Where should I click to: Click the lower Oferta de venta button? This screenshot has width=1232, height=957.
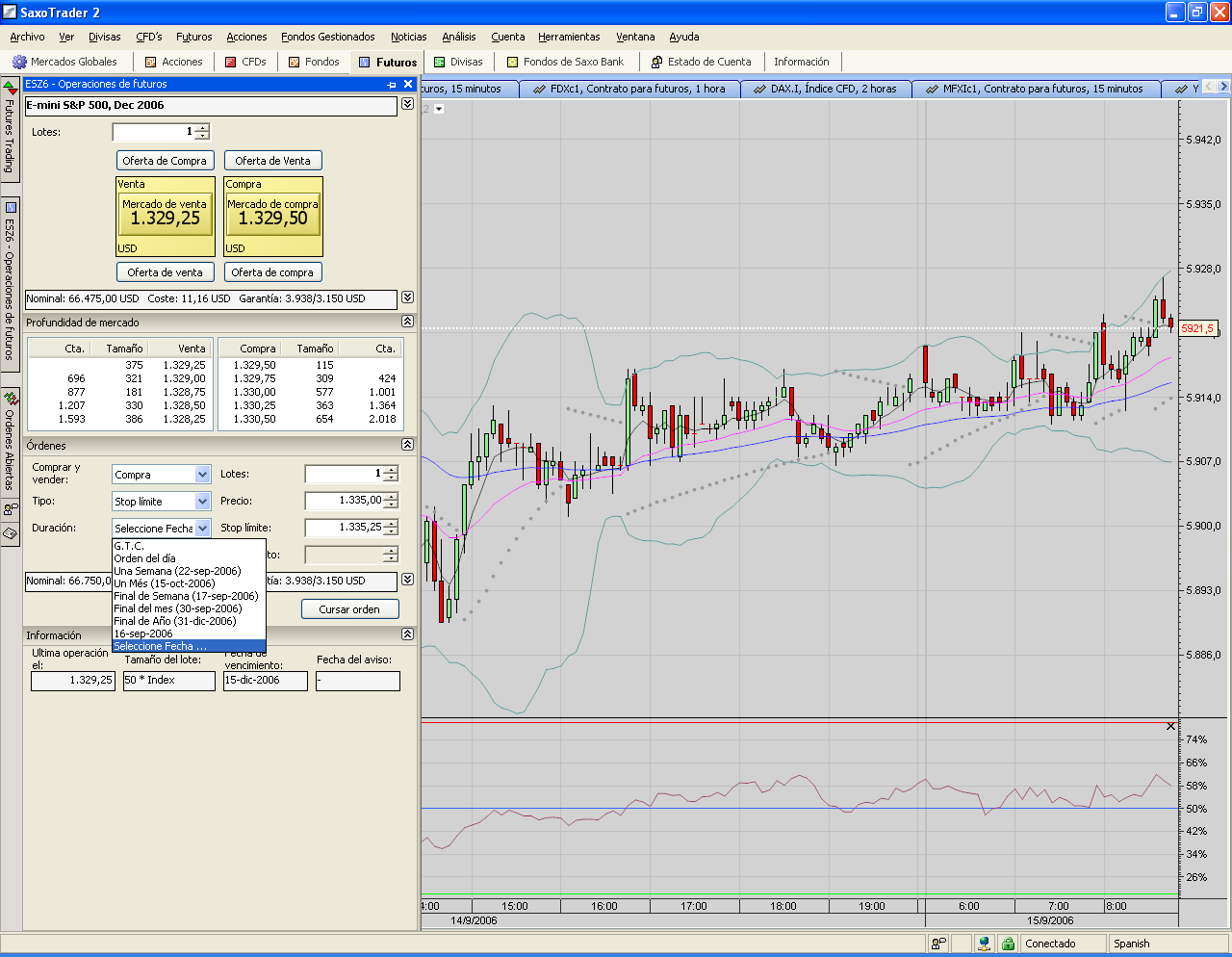click(x=165, y=272)
